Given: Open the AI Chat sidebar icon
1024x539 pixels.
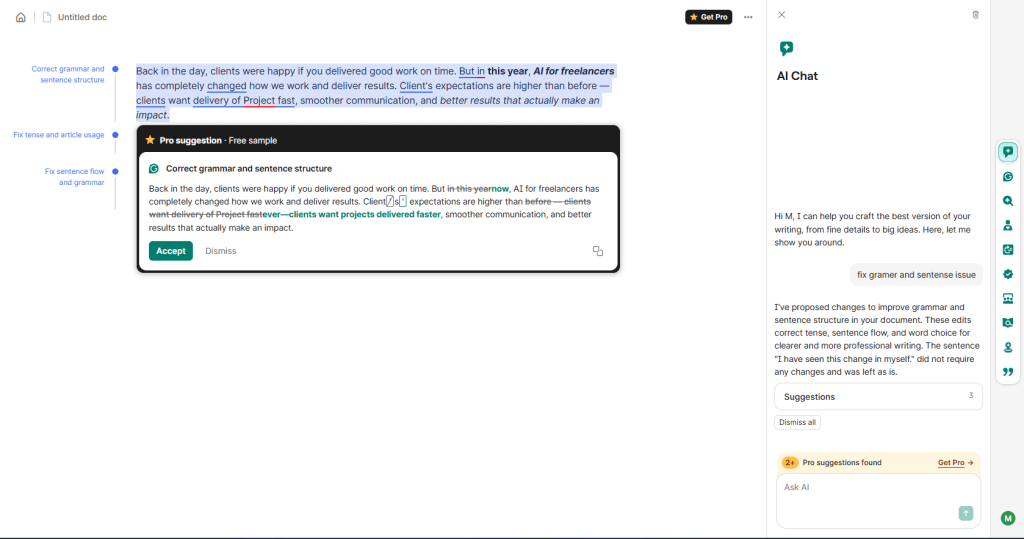Looking at the screenshot, I should (1008, 152).
